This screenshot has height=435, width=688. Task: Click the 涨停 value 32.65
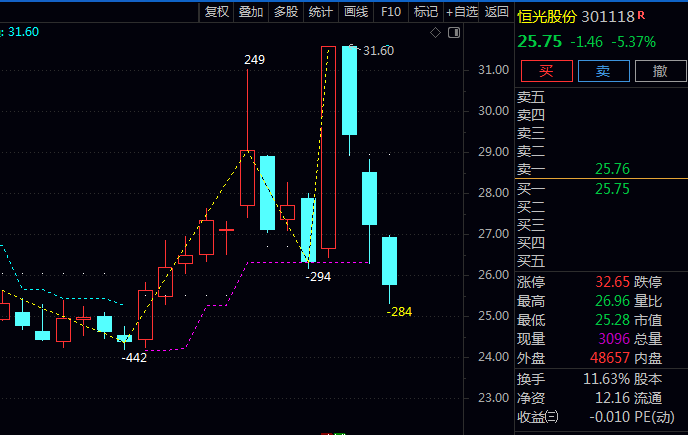pyautogui.click(x=612, y=282)
